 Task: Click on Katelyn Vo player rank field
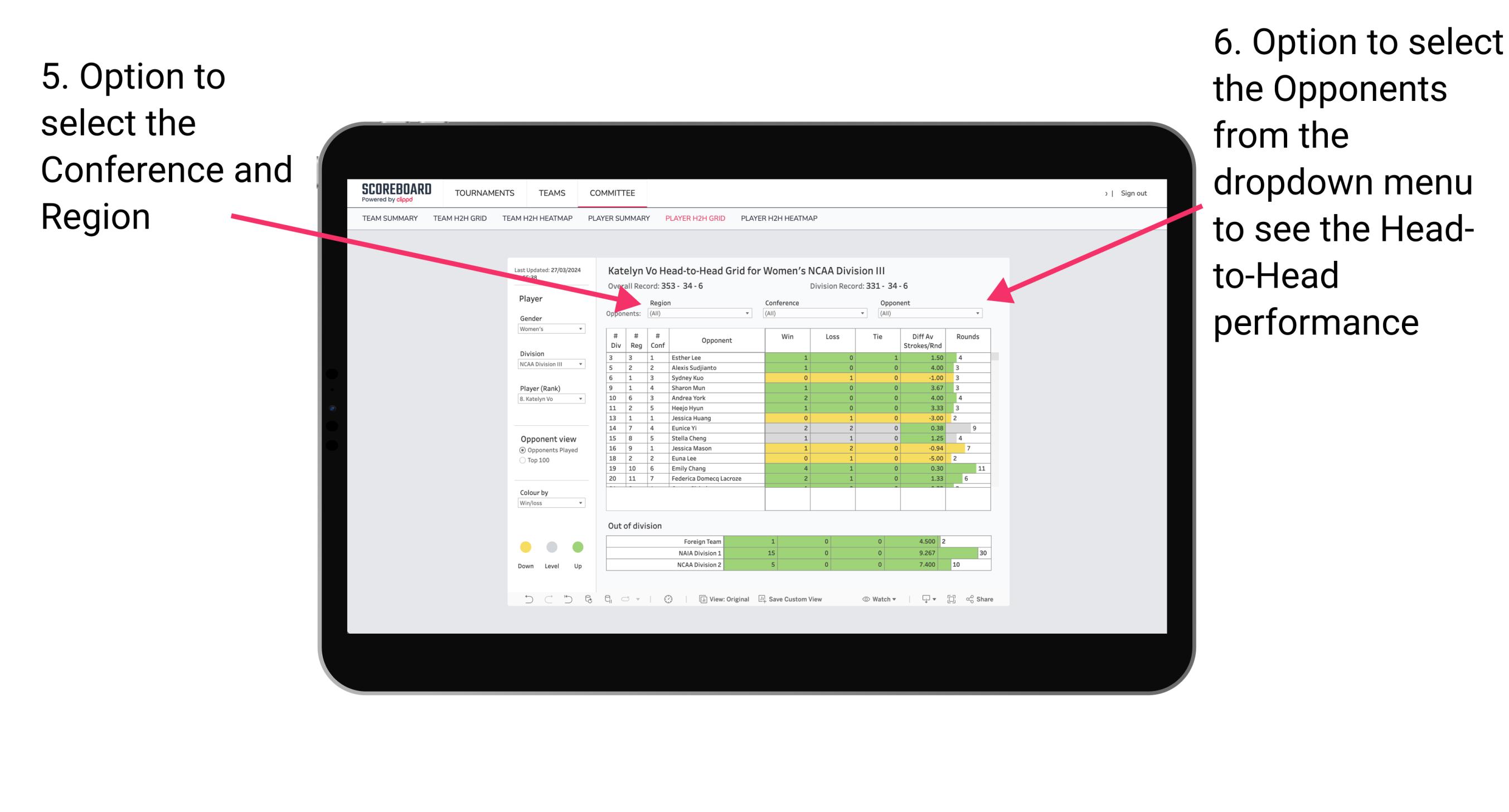pos(547,401)
